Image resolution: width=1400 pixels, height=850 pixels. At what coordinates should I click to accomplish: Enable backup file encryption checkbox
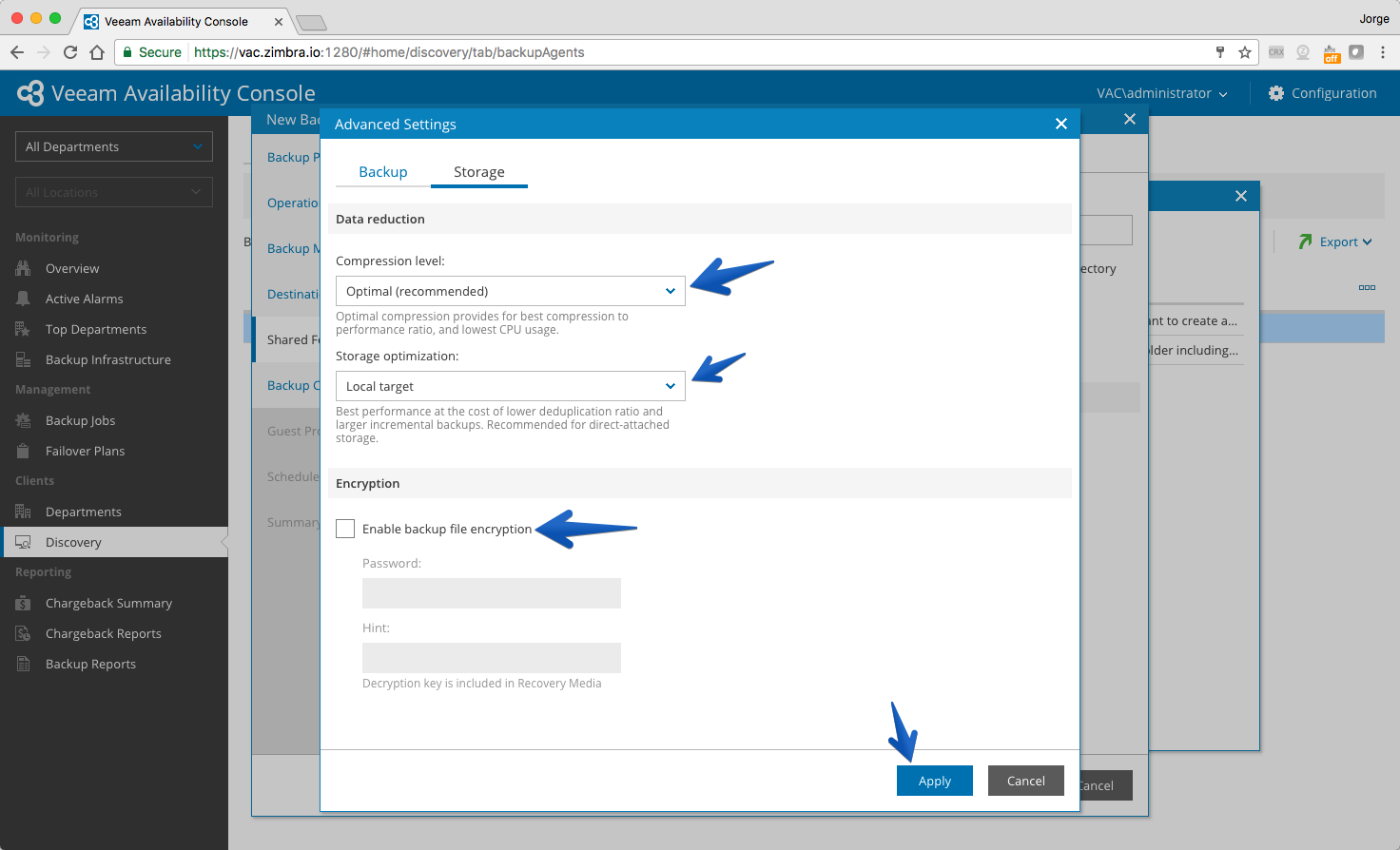345,529
